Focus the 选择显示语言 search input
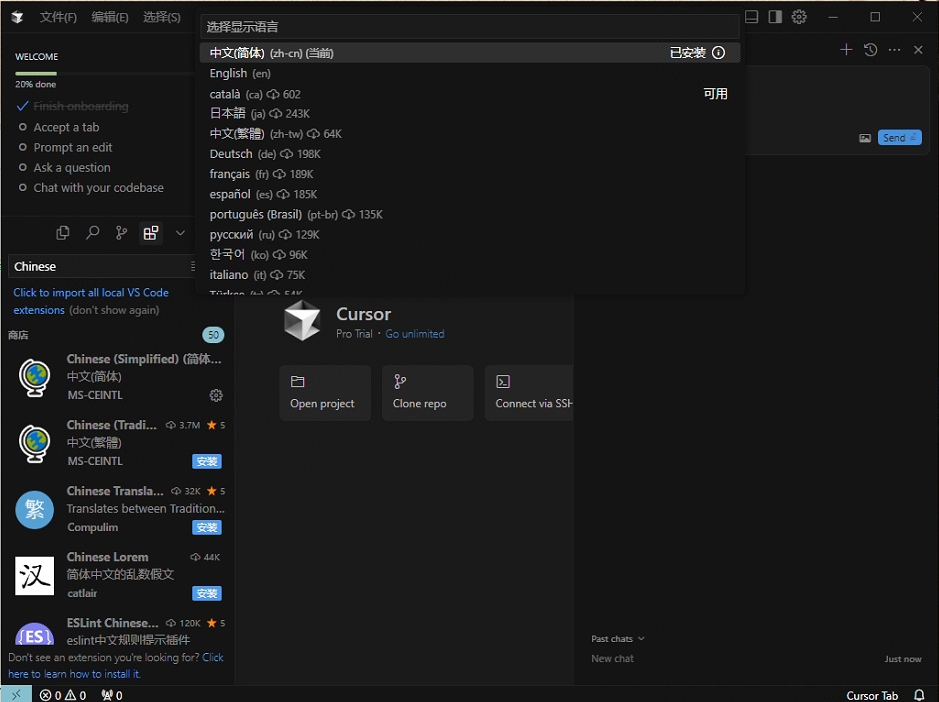The height and width of the screenshot is (702, 939). tap(470, 27)
